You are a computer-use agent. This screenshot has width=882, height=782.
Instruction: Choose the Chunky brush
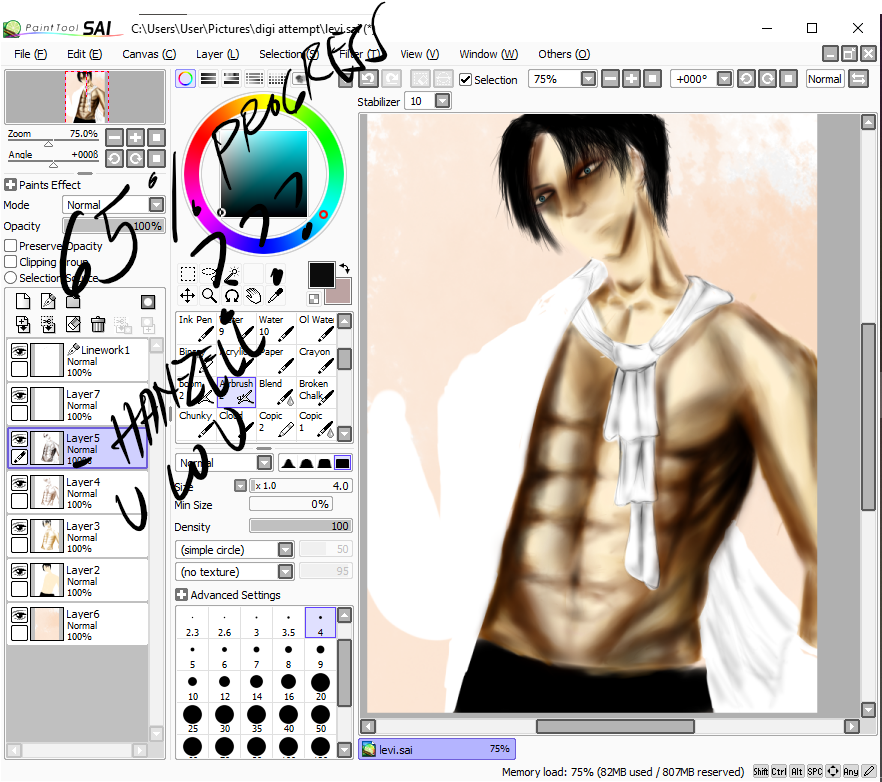pyautogui.click(x=196, y=424)
